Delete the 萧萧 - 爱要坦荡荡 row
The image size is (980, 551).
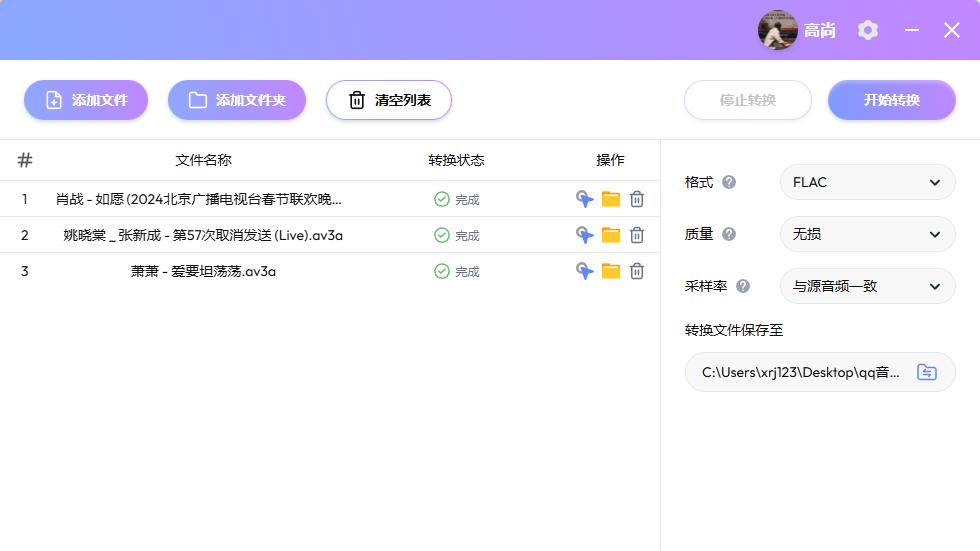(x=637, y=271)
